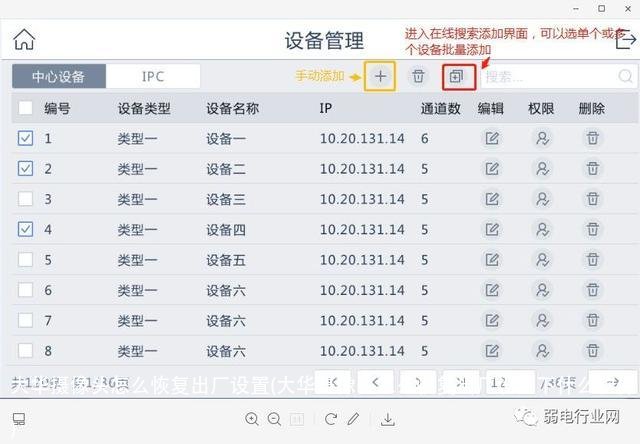
Task: Go to the last page
Action: click(461, 382)
